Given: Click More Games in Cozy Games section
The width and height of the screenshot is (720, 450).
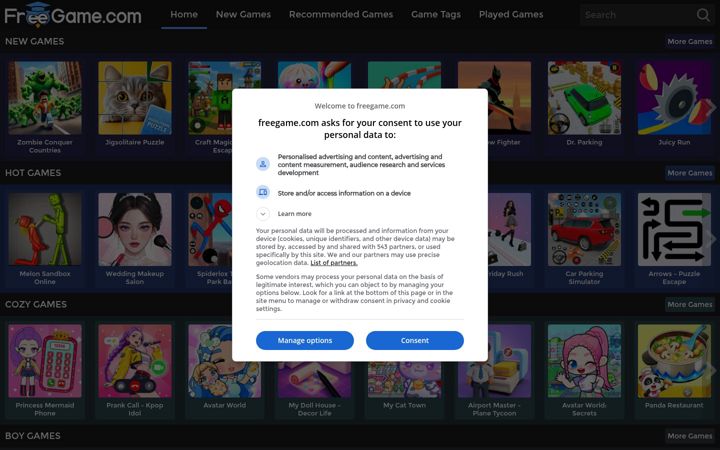Looking at the screenshot, I should point(690,304).
